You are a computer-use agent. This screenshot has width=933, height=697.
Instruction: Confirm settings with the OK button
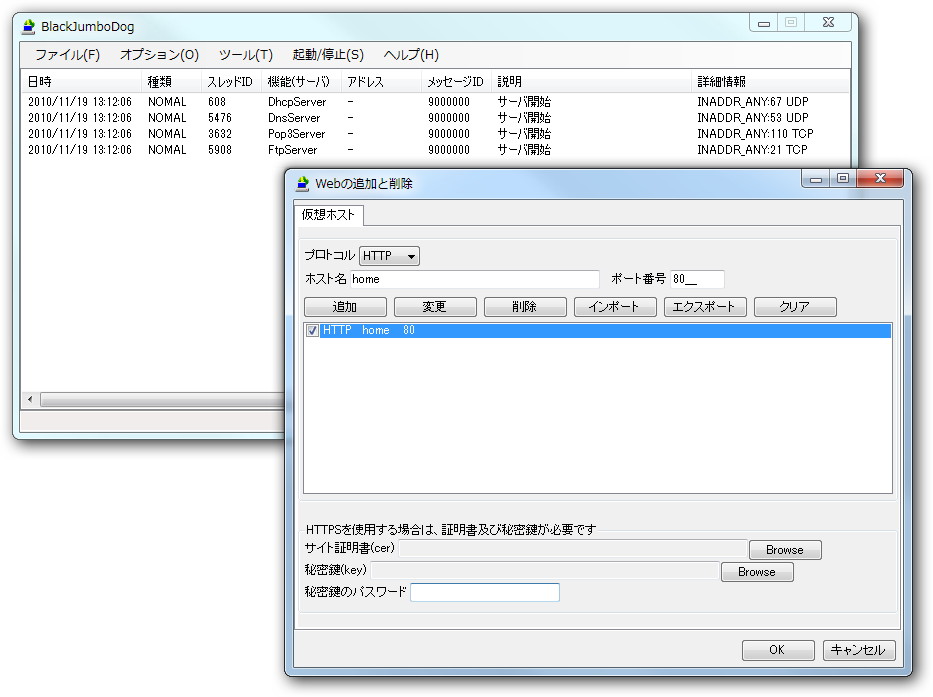[x=778, y=650]
